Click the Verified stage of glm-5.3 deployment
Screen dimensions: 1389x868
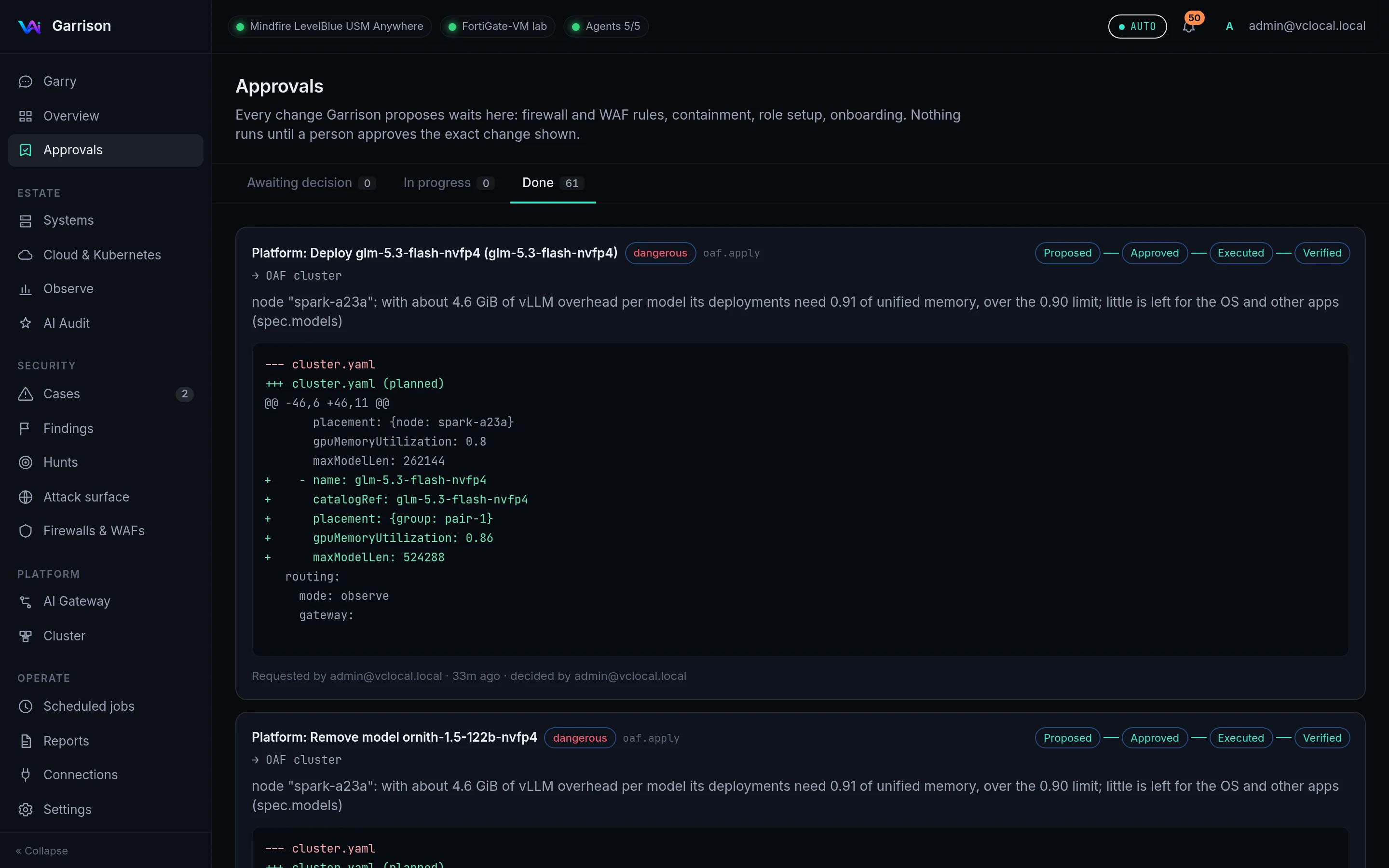[x=1322, y=253]
